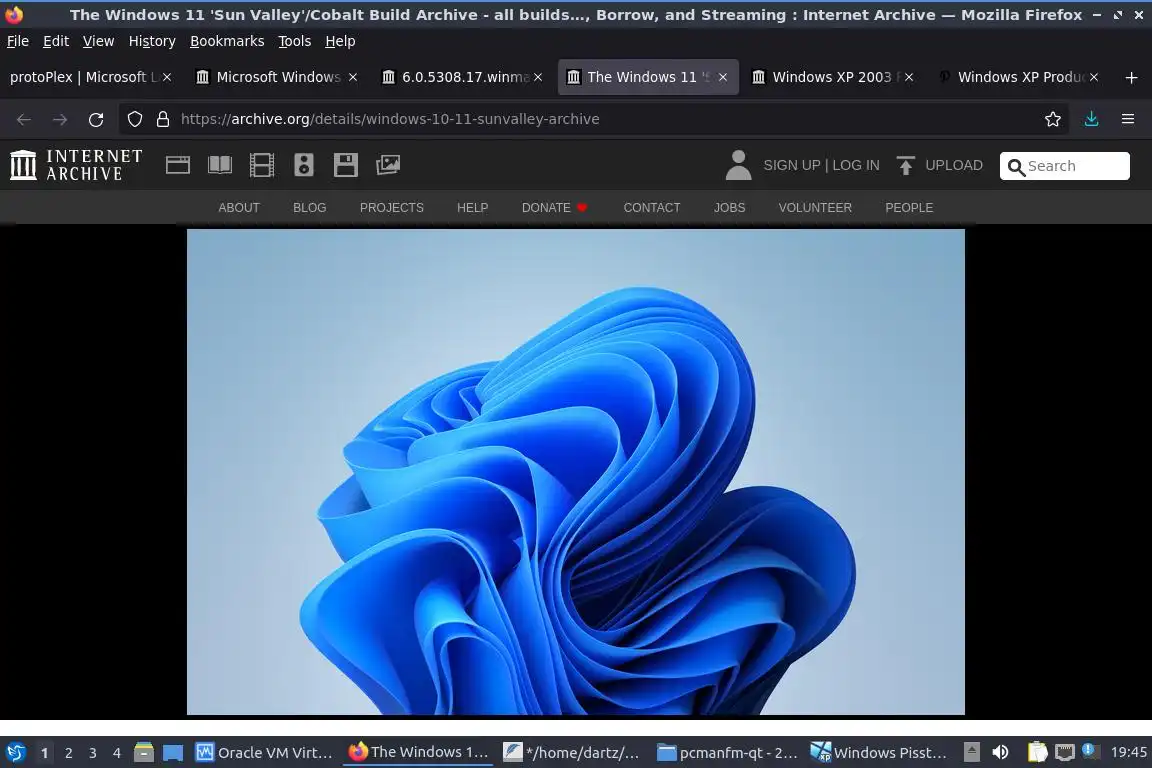The height and width of the screenshot is (768, 1152).
Task: Open the Tools menu
Action: pyautogui.click(x=295, y=41)
